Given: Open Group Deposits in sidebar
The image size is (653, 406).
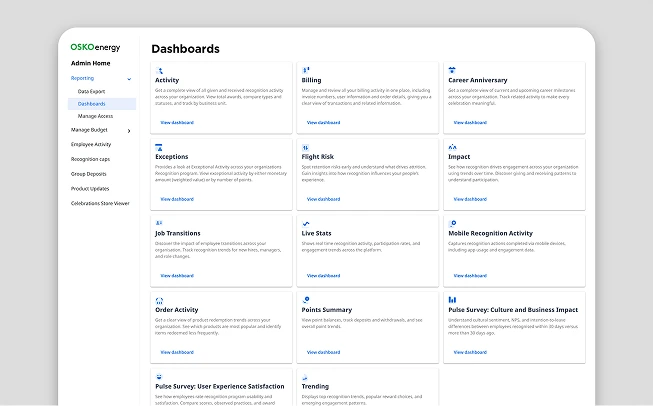Looking at the screenshot, I should pos(89,174).
